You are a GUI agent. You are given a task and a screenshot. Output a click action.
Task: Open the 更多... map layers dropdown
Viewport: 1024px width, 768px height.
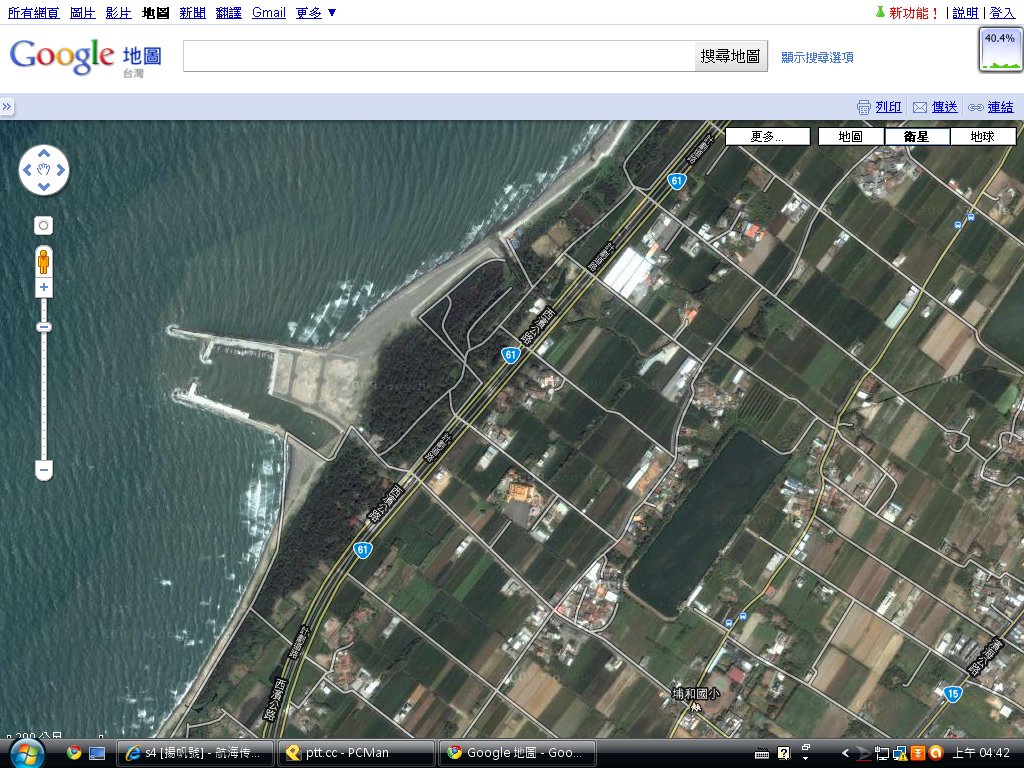(767, 137)
